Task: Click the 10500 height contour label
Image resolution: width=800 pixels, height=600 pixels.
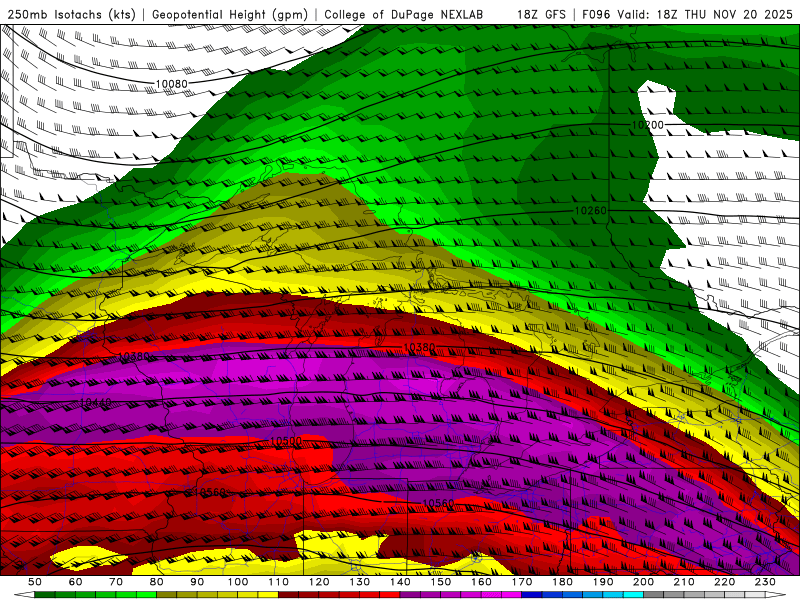Action: point(286,441)
